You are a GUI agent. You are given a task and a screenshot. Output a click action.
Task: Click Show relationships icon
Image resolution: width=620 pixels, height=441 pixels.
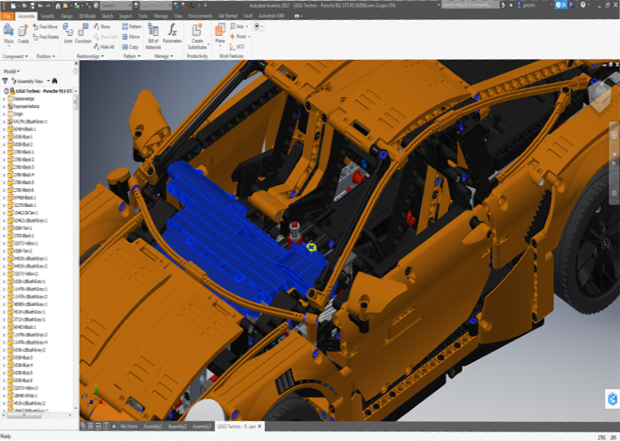pos(102,26)
